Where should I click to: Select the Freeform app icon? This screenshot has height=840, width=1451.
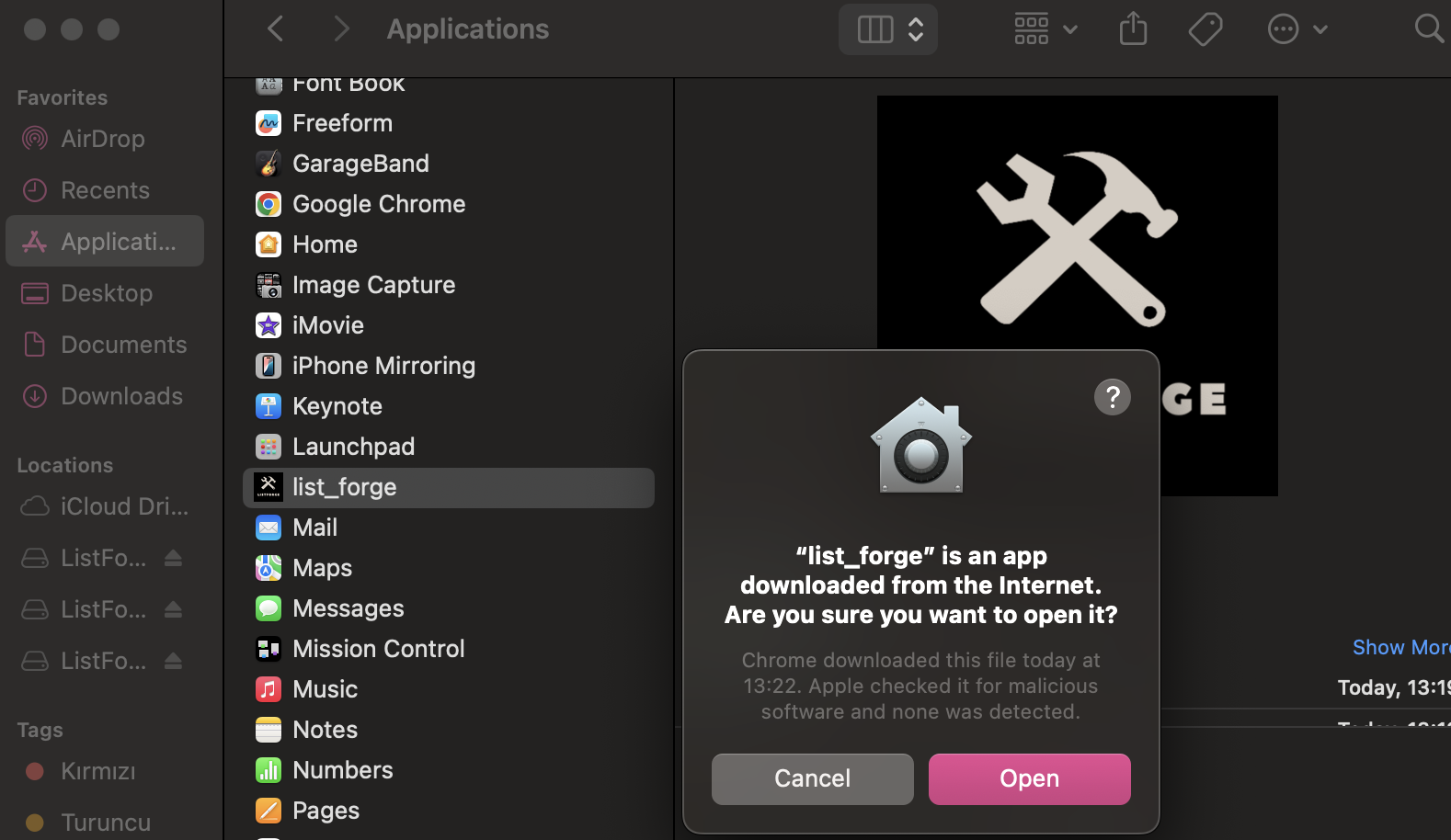(x=268, y=123)
